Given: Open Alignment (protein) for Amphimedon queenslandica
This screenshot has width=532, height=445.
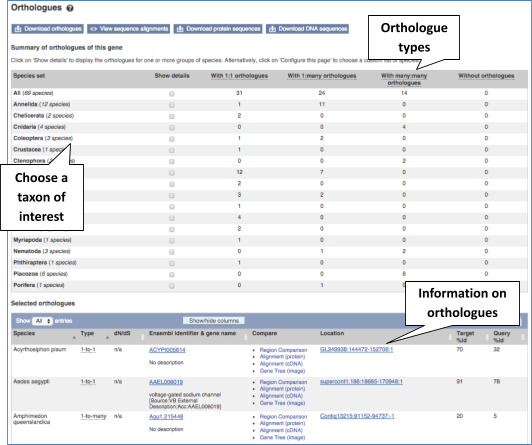Looking at the screenshot, I should (282, 423).
